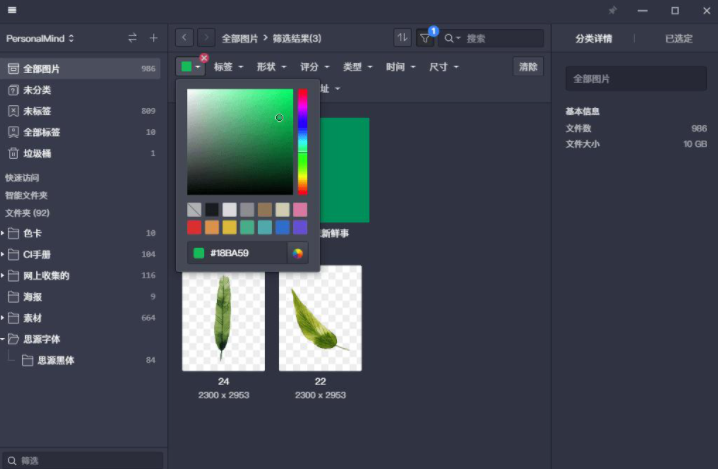Open the color wheel picker button

pyautogui.click(x=298, y=253)
